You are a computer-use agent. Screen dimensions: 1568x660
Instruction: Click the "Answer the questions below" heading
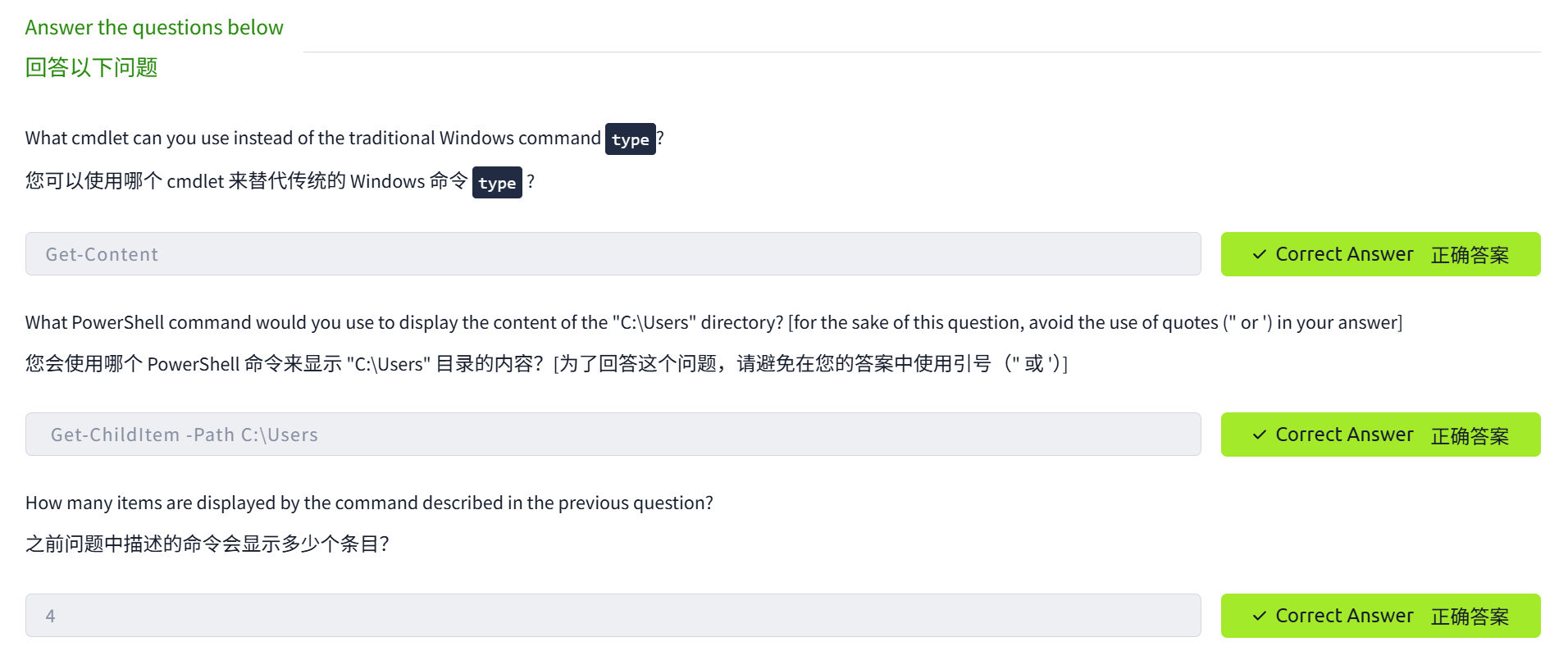[x=154, y=28]
